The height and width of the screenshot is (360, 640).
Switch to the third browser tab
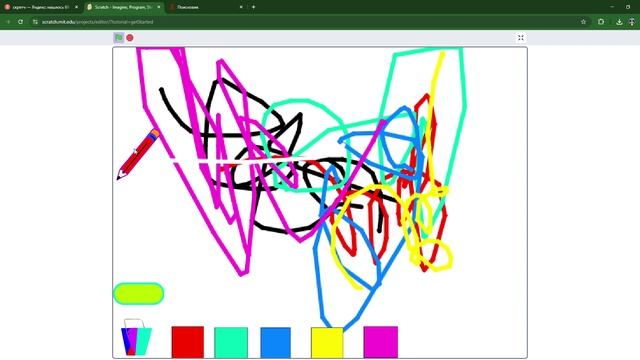pos(206,7)
